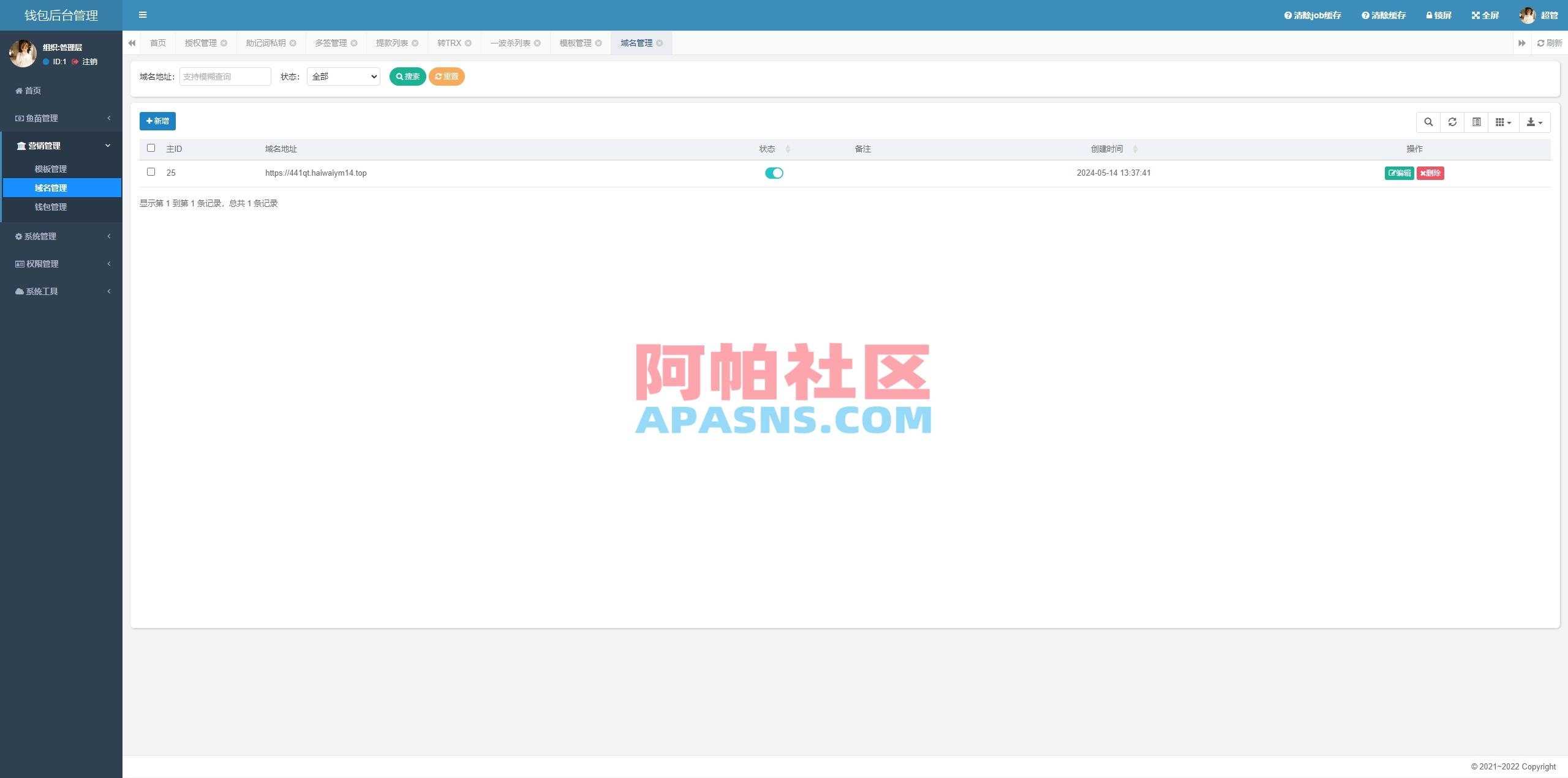This screenshot has height=778, width=1568.
Task: Click the 全屏 fullscreen icon
Action: 1476,15
